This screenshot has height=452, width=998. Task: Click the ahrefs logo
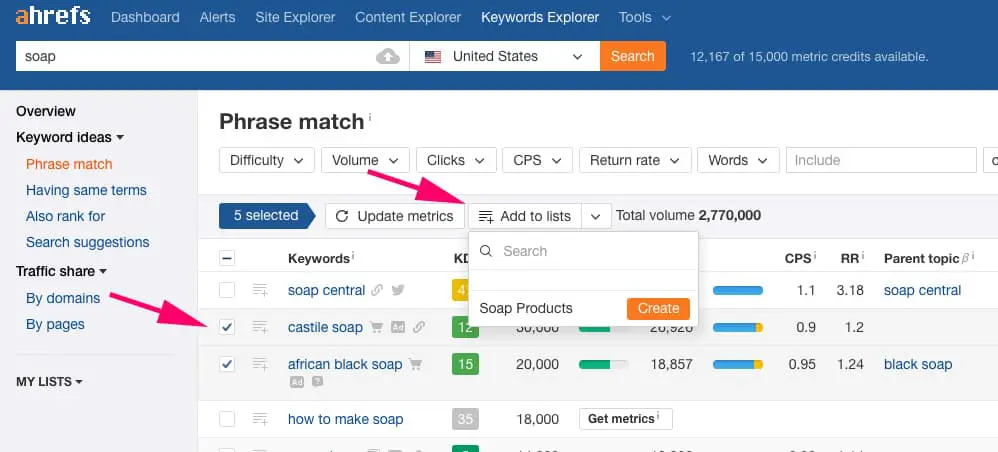pyautogui.click(x=53, y=17)
